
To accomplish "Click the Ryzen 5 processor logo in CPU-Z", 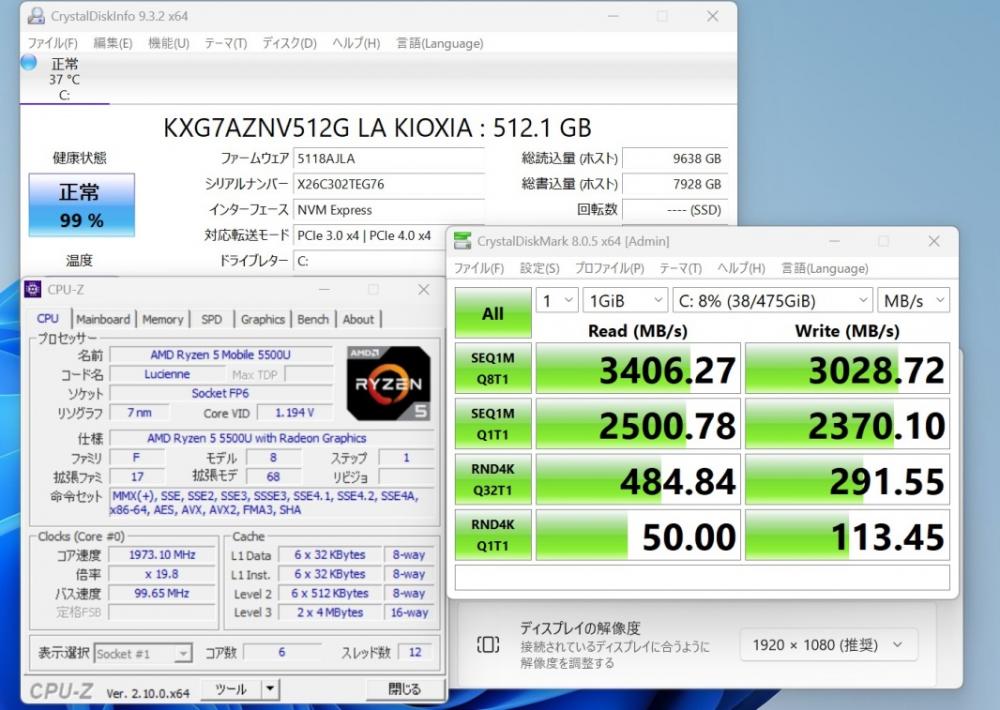I will (388, 383).
